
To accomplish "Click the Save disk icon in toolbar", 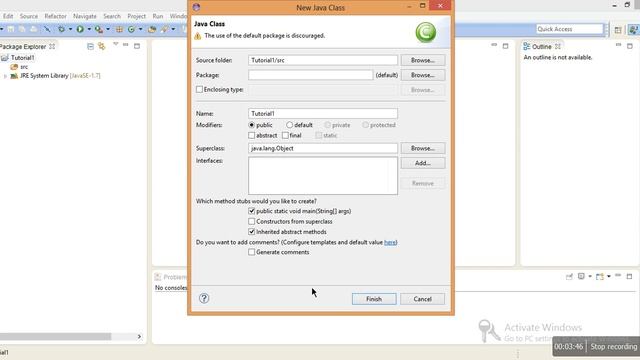I will (11, 29).
